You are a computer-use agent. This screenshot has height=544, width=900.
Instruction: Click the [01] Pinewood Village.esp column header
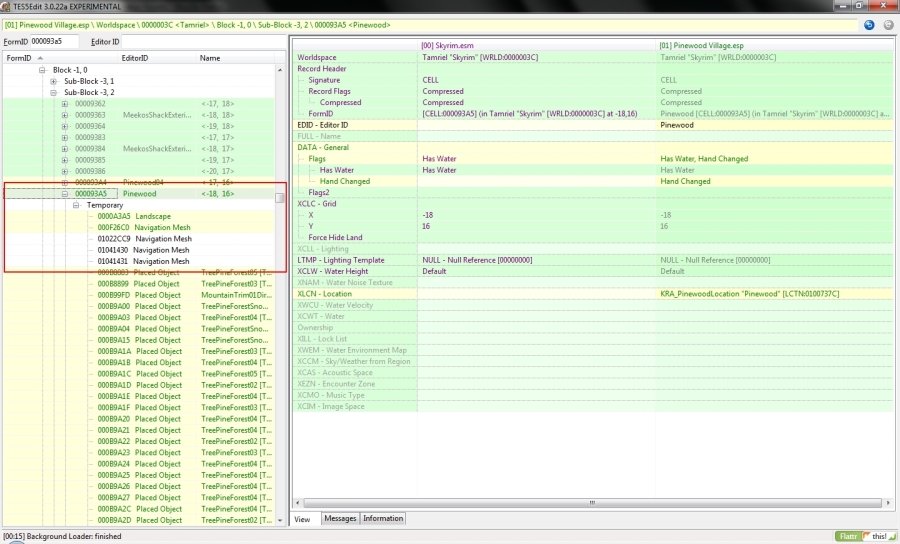pyautogui.click(x=775, y=45)
